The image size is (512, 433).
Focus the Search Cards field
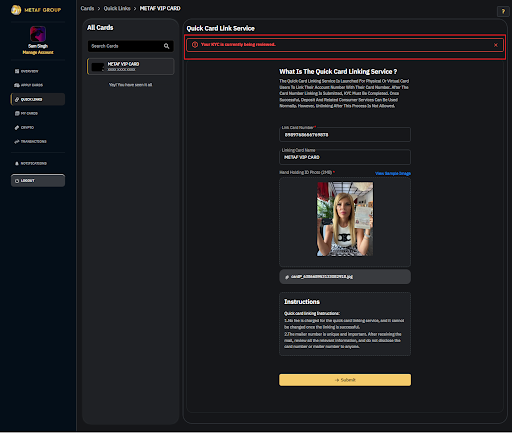[130, 46]
